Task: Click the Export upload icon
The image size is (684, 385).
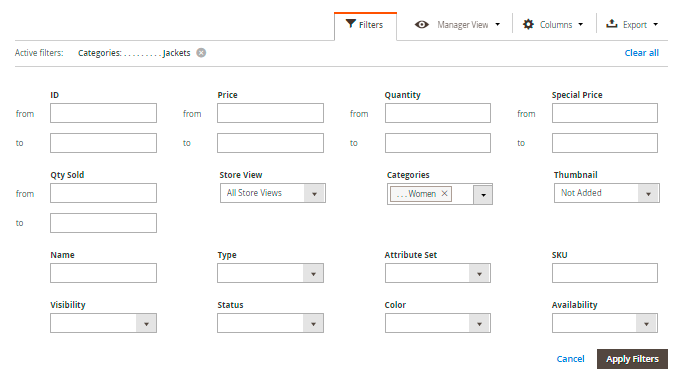Action: click(x=612, y=24)
